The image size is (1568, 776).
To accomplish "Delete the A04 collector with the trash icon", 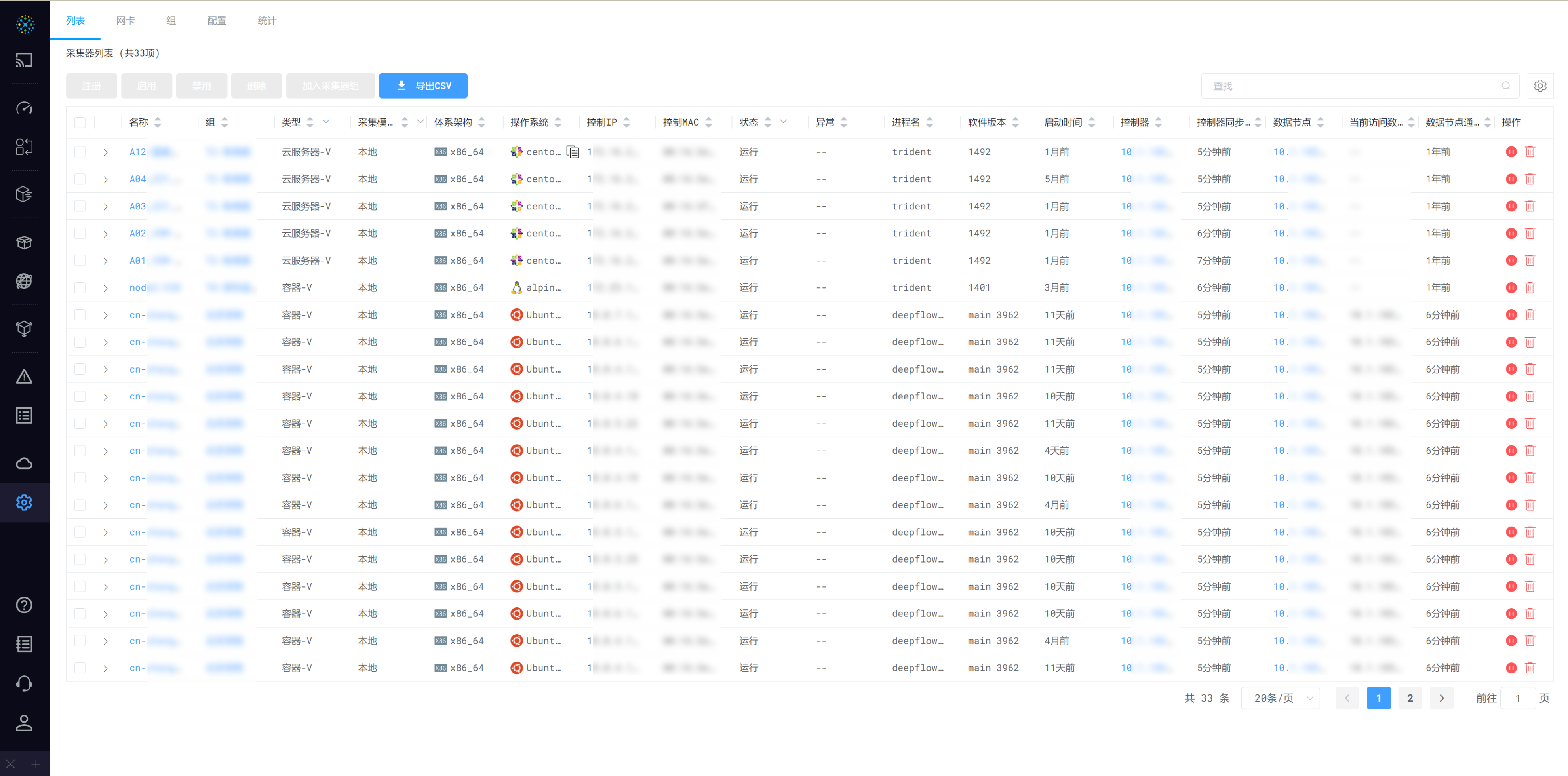I will click(x=1530, y=179).
